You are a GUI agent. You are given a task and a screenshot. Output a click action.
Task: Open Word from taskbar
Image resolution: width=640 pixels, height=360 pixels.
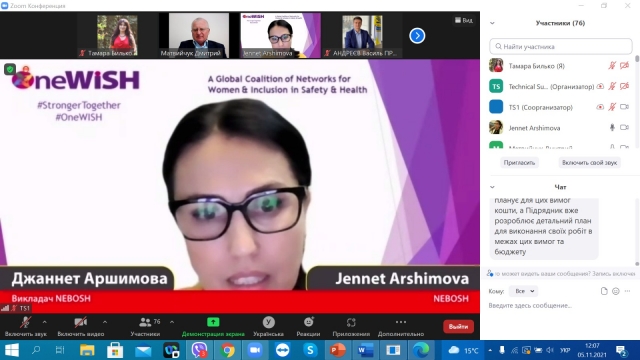point(366,350)
